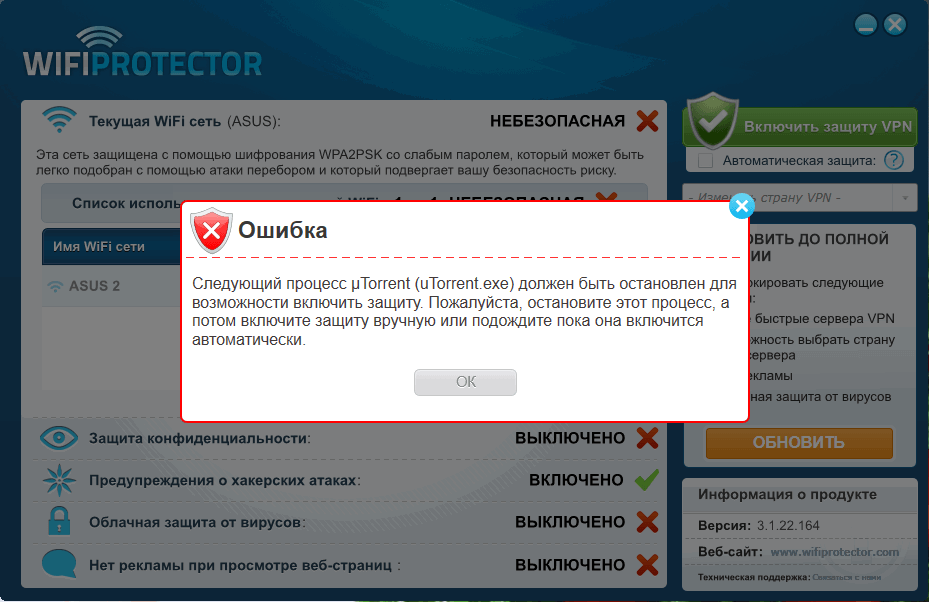
Task: Open www.wifiprotector.com website link
Action: pyautogui.click(x=834, y=552)
